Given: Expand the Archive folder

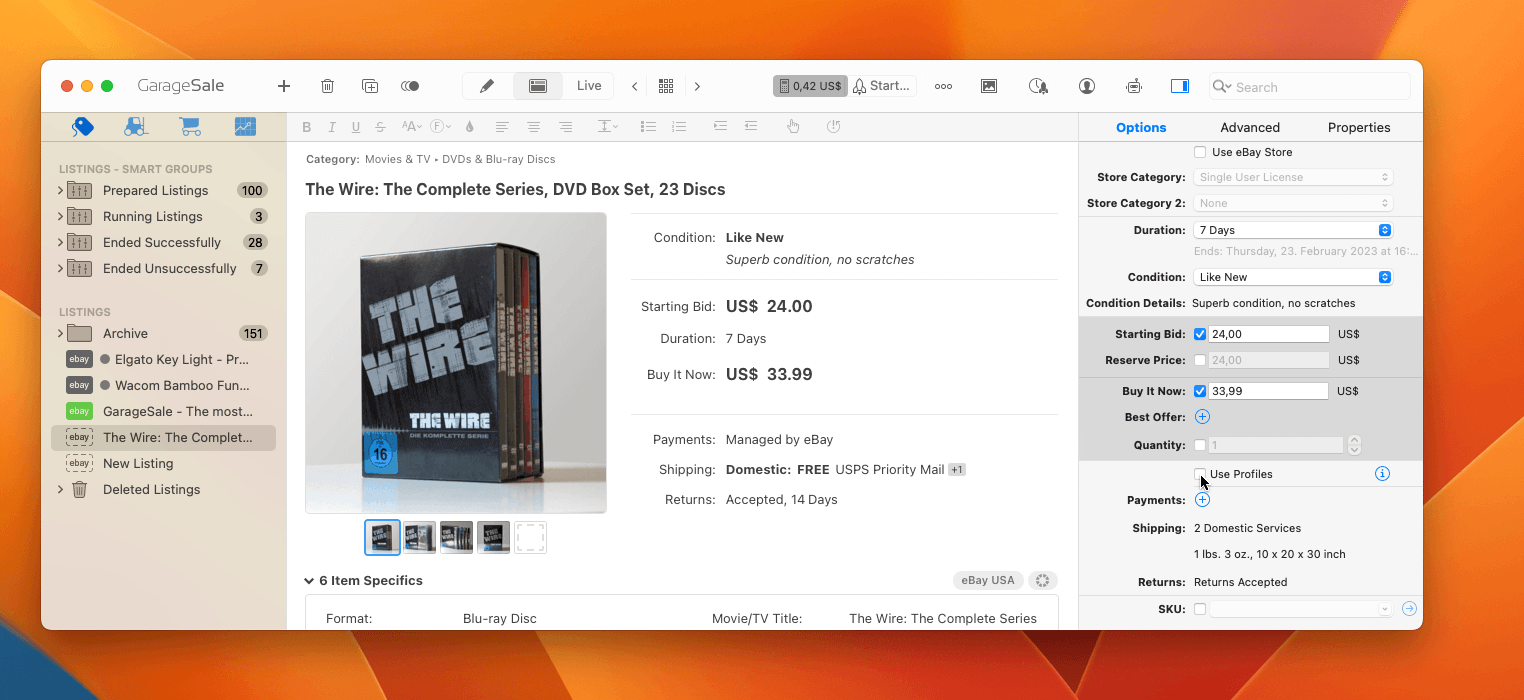Looking at the screenshot, I should click(x=60, y=333).
